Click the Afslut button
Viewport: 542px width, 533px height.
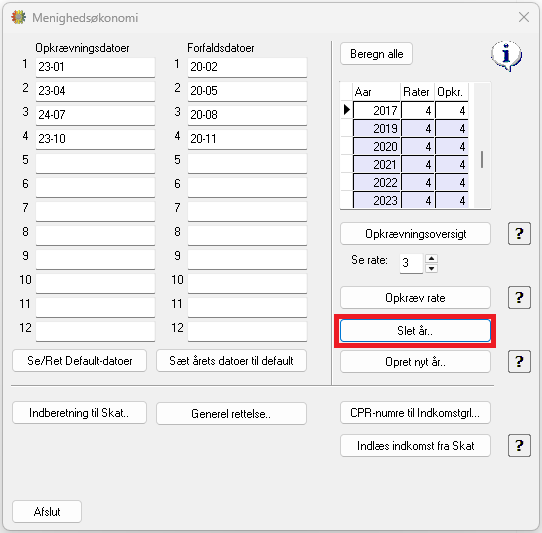pyautogui.click(x=47, y=512)
